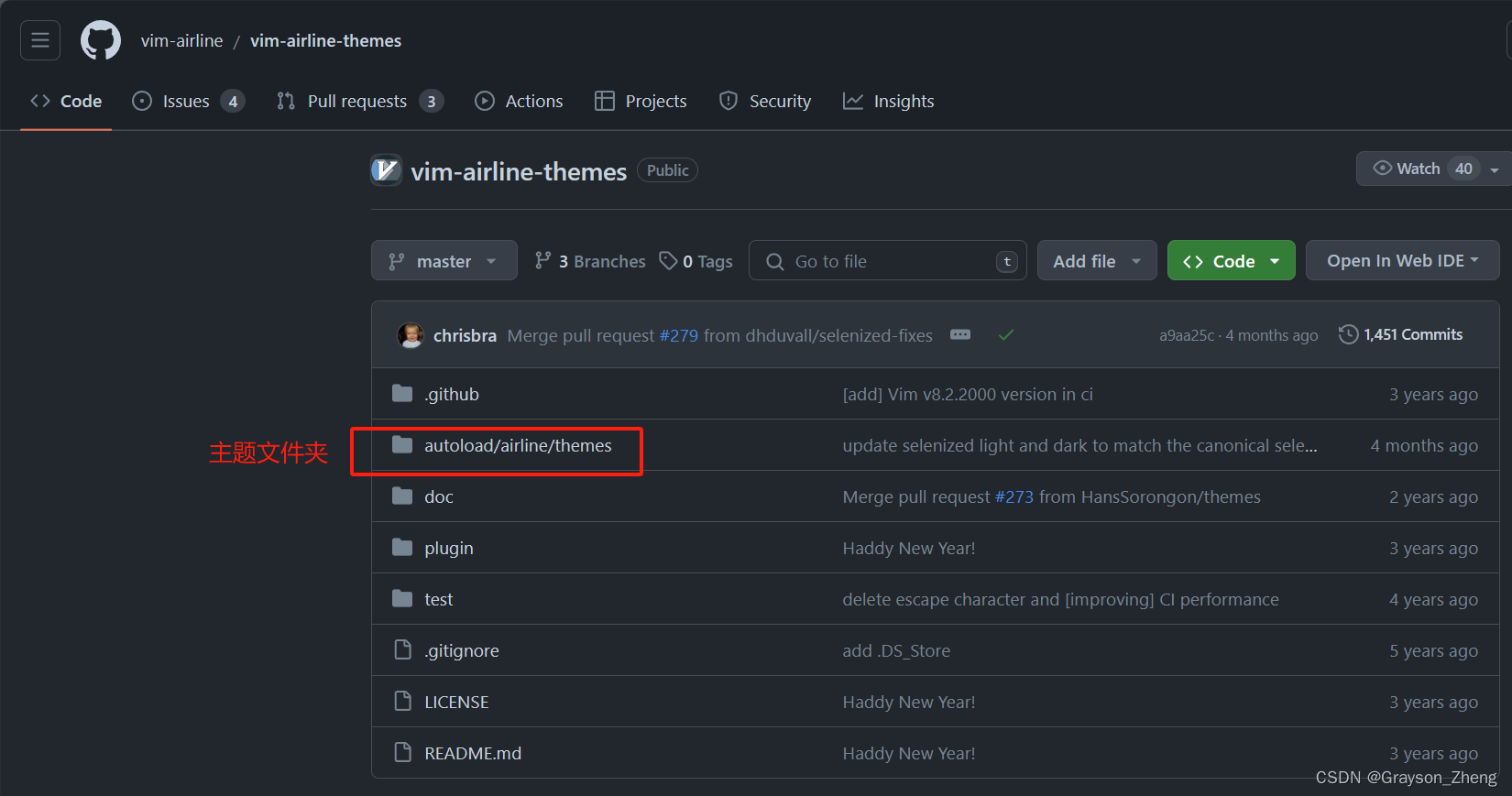This screenshot has height=796, width=1512.
Task: Click the README.md file icon
Action: click(402, 753)
